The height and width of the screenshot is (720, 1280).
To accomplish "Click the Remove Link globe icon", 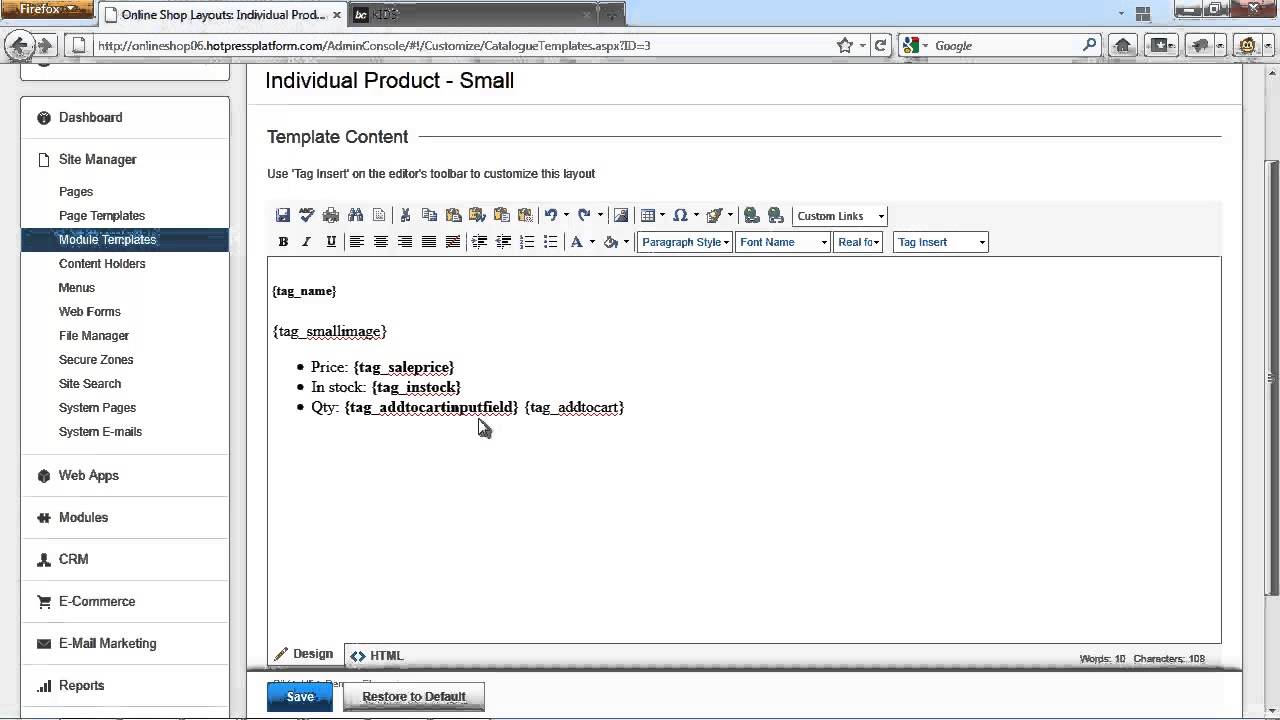I will (x=776, y=215).
